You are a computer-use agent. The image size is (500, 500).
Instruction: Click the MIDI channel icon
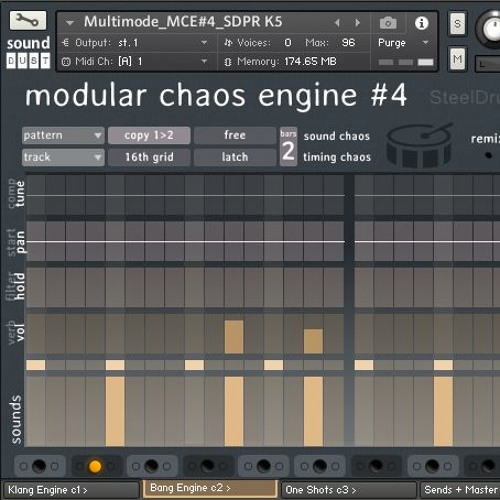point(66,62)
